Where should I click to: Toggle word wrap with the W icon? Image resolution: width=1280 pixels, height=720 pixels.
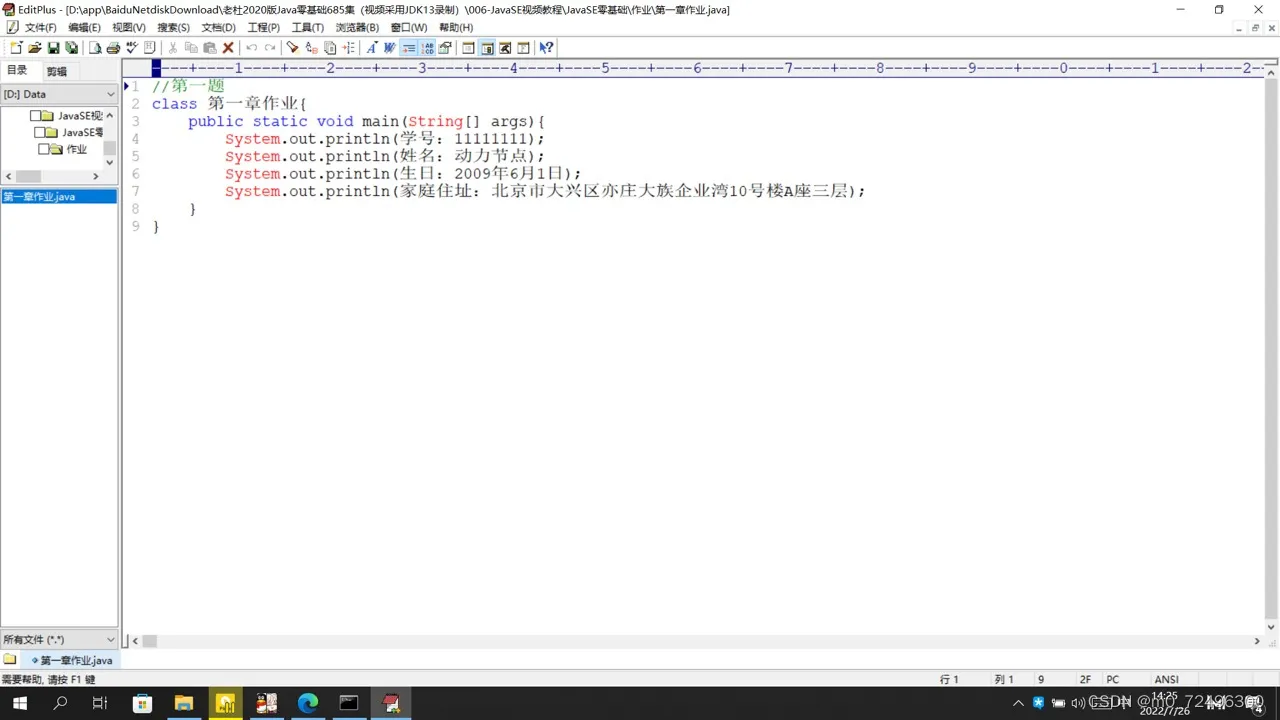390,47
